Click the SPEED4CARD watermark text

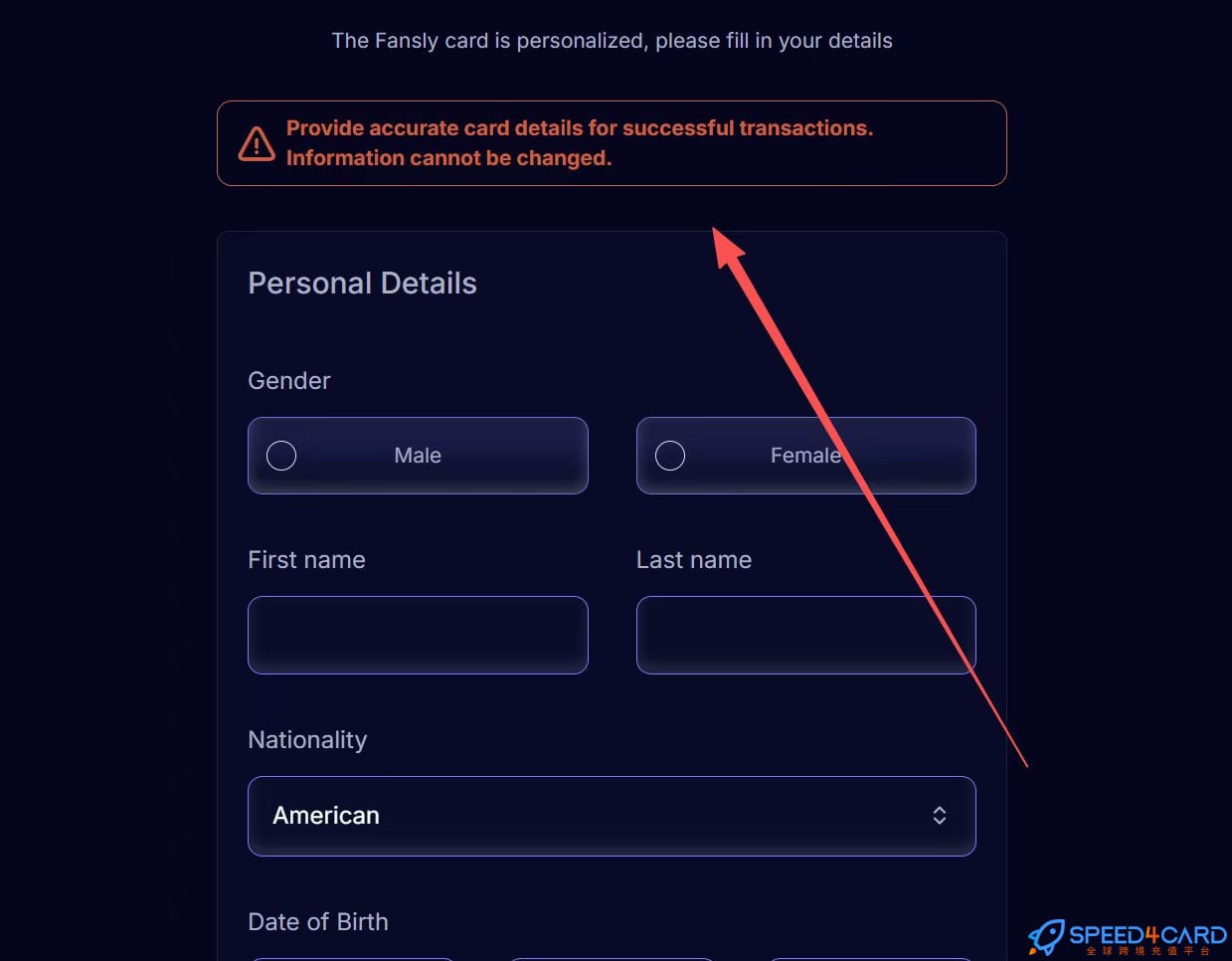(x=1147, y=935)
